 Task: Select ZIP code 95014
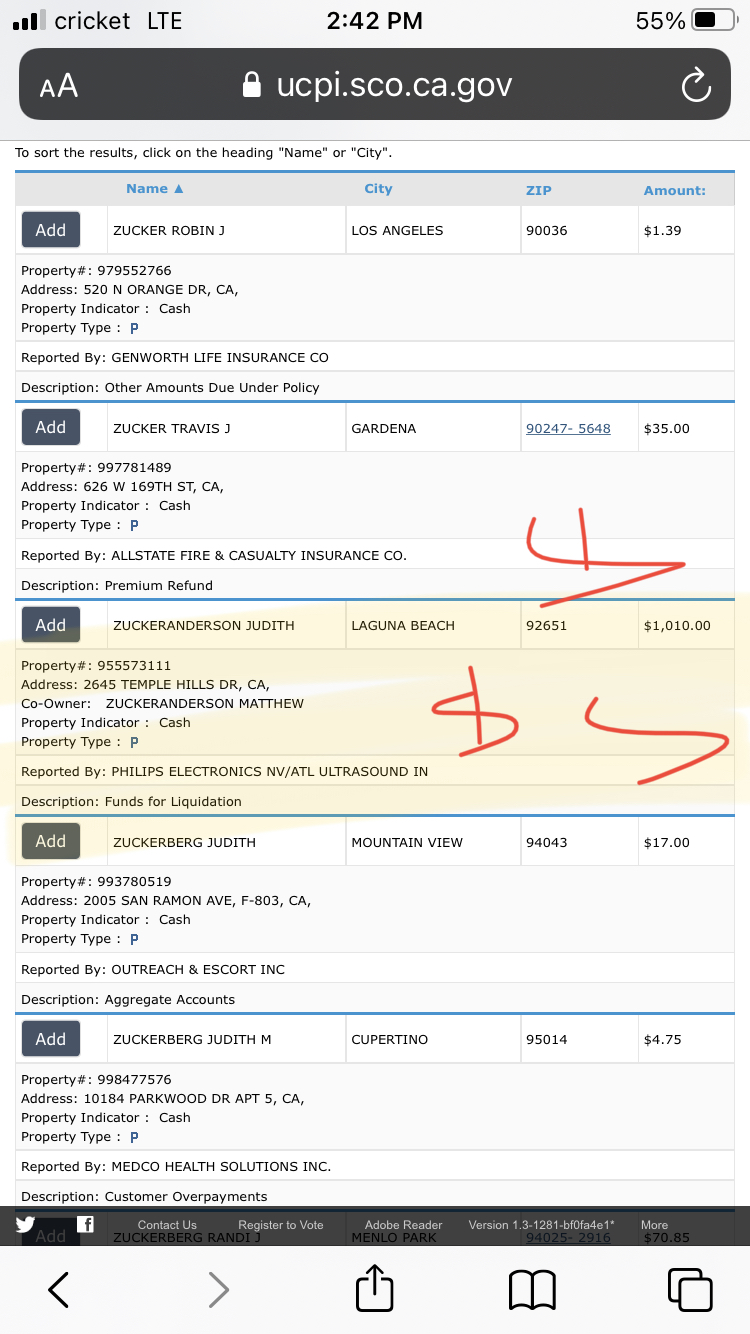tap(546, 1040)
